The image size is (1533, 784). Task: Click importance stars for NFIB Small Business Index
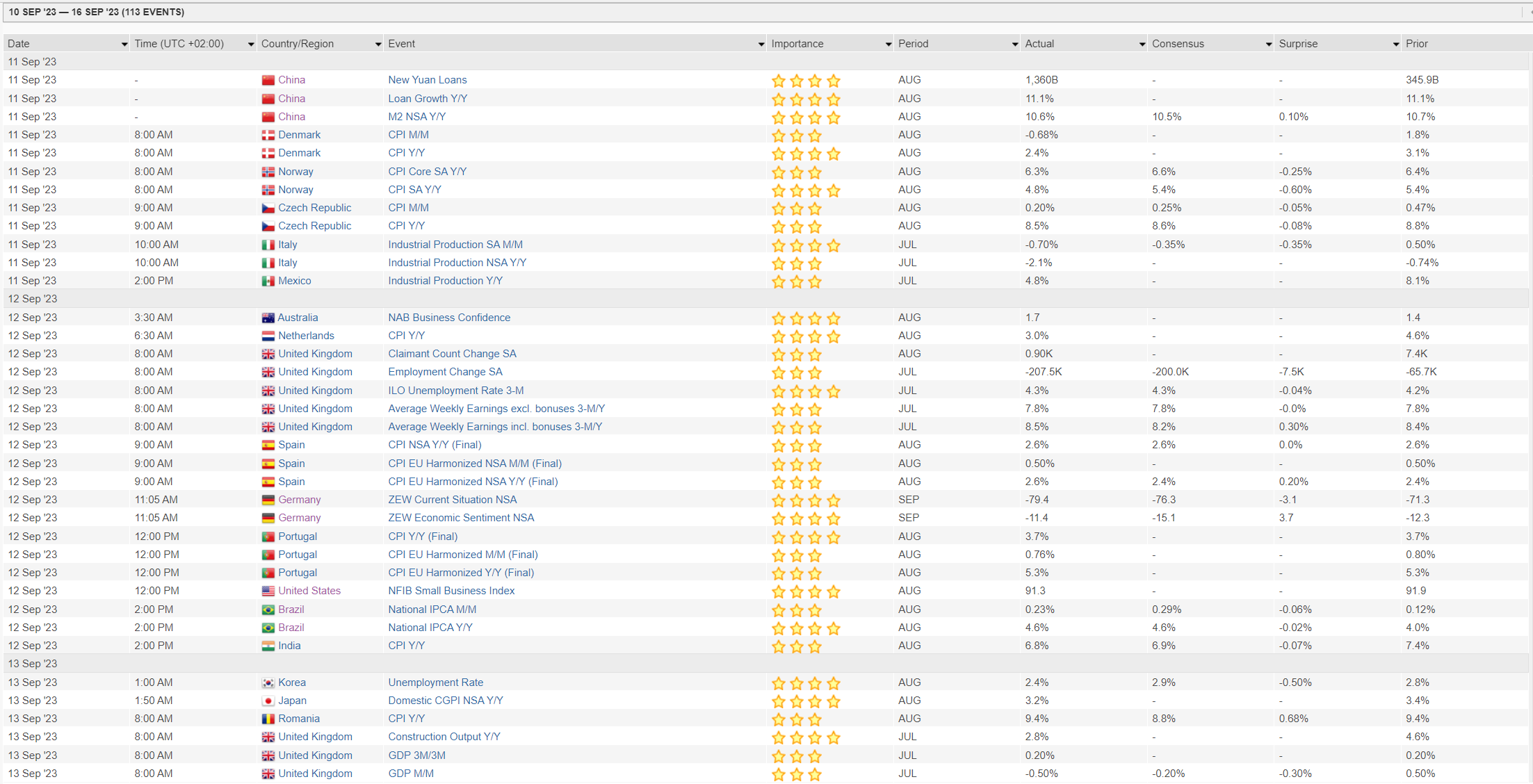pyautogui.click(x=805, y=591)
